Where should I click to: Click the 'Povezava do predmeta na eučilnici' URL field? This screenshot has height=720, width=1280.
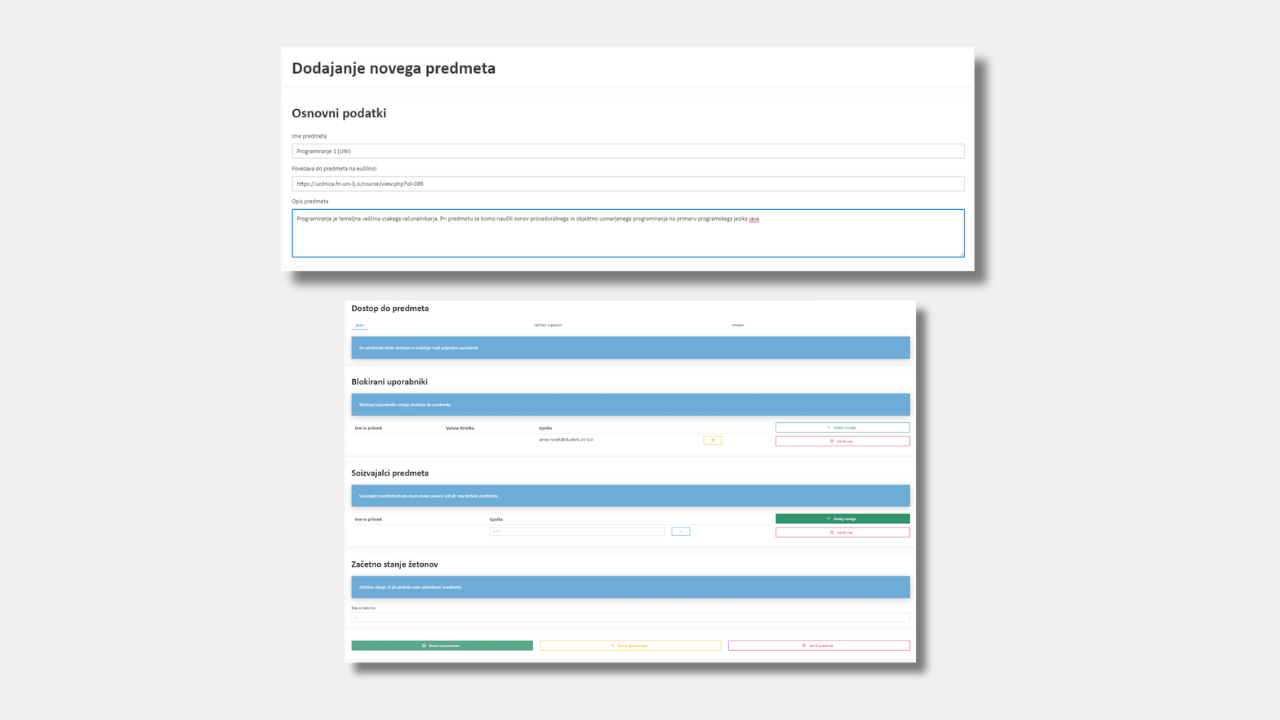tap(627, 184)
